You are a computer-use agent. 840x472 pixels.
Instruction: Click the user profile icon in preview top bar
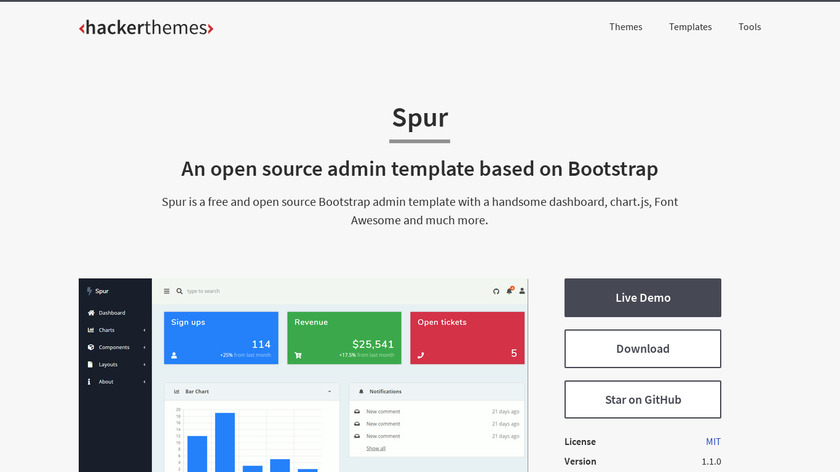(x=522, y=291)
